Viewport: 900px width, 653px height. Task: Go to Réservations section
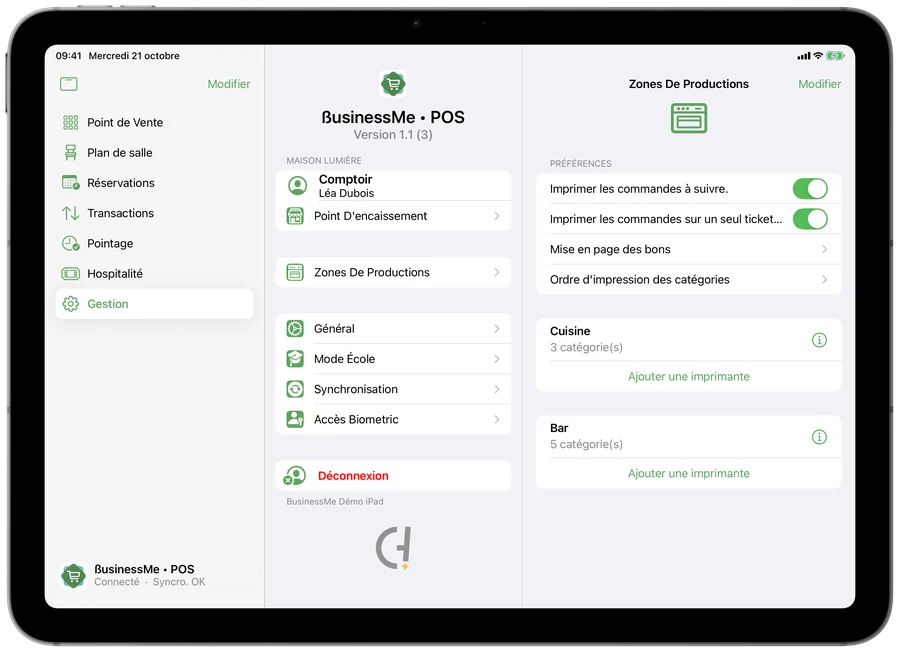tap(154, 183)
